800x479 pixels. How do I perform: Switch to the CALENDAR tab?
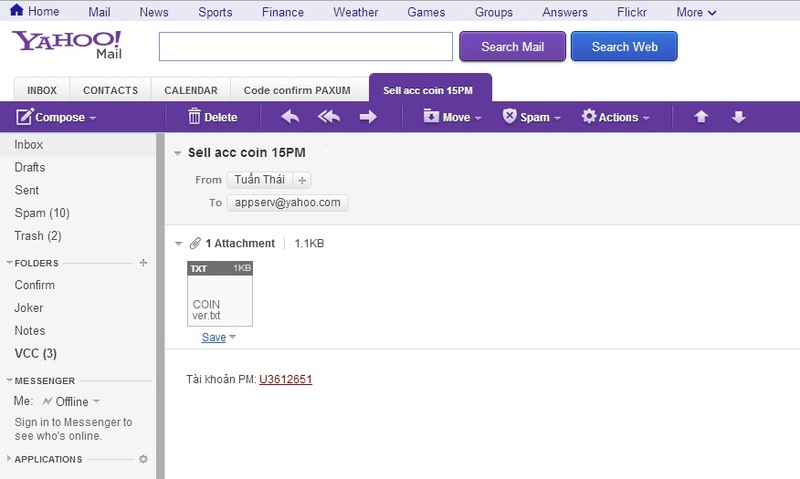point(191,90)
